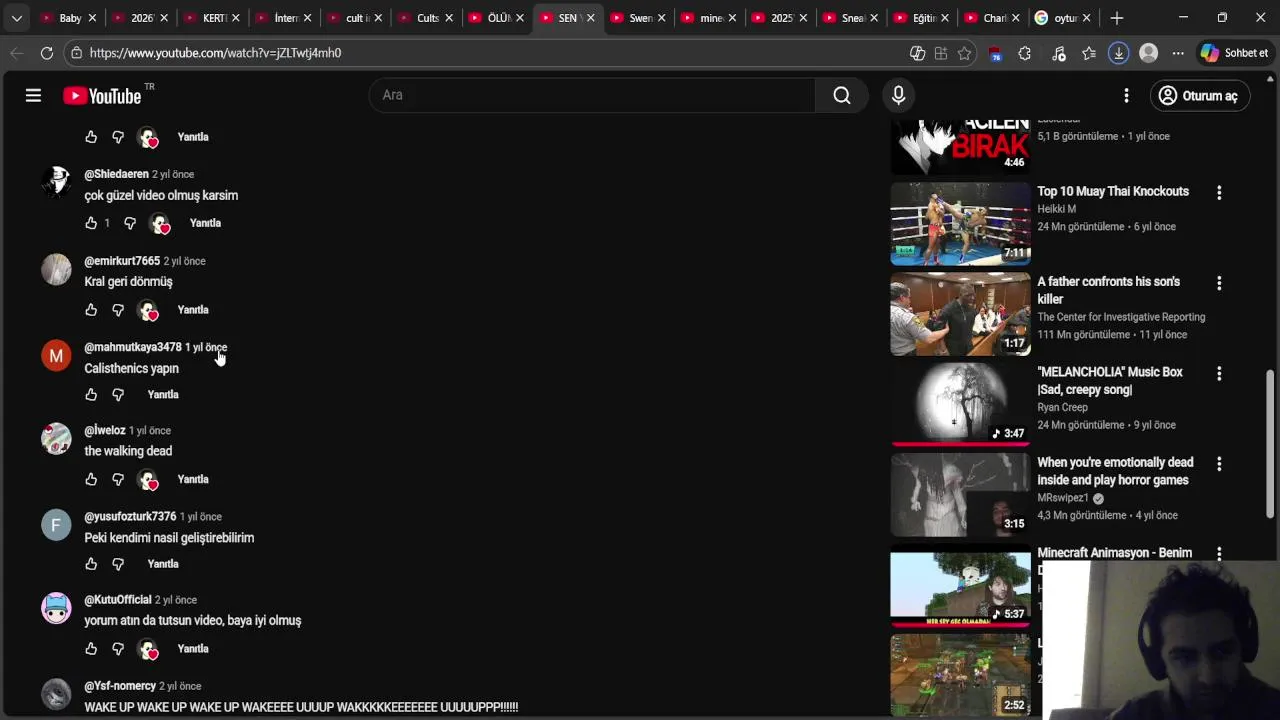Click the search magnifier button
Viewport: 1280px width, 720px height.
(842, 95)
